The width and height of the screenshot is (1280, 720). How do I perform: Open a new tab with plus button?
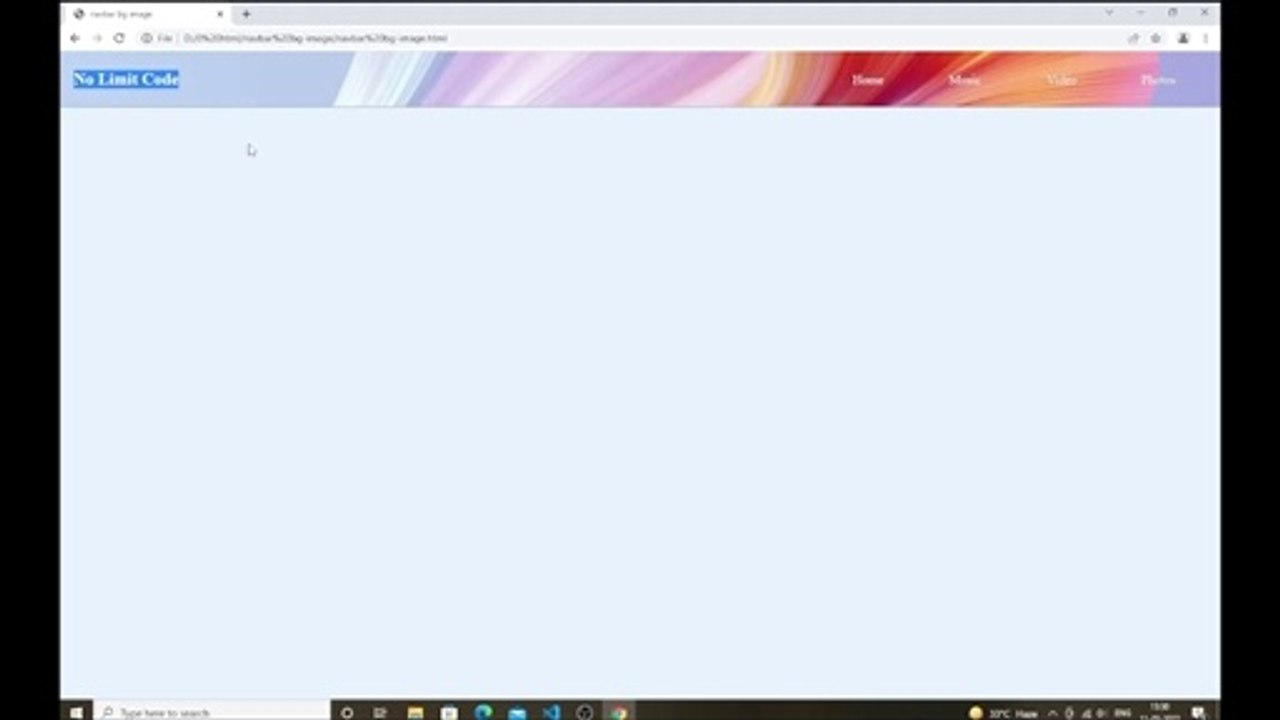click(x=246, y=14)
